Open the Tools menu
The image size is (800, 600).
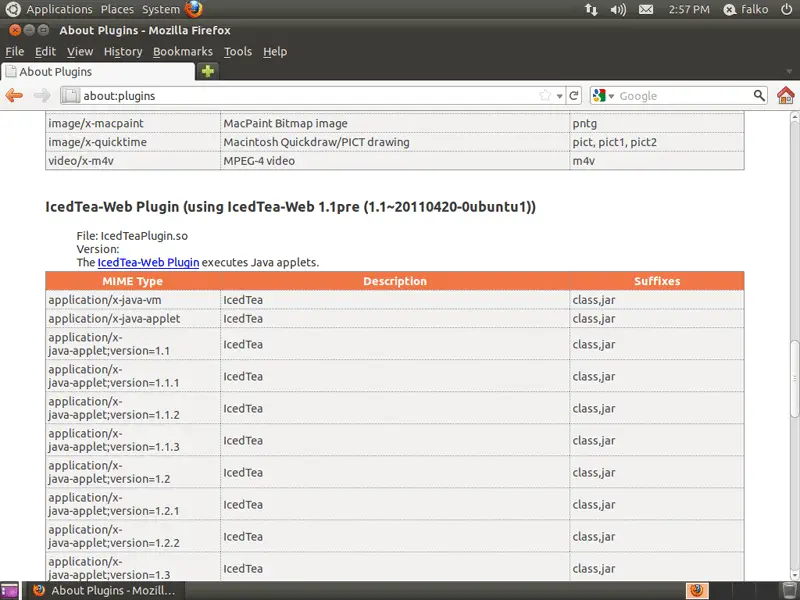[238, 52]
